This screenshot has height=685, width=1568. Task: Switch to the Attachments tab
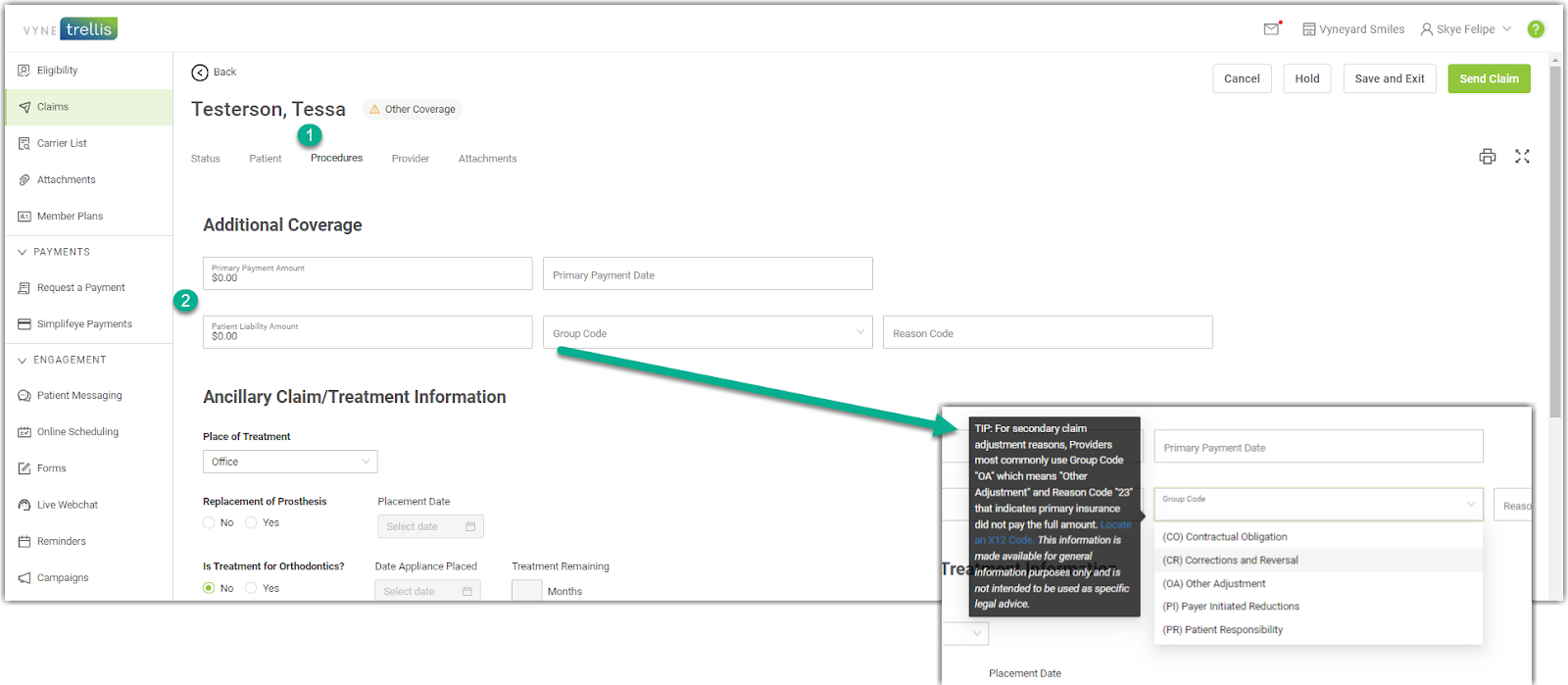(x=487, y=159)
